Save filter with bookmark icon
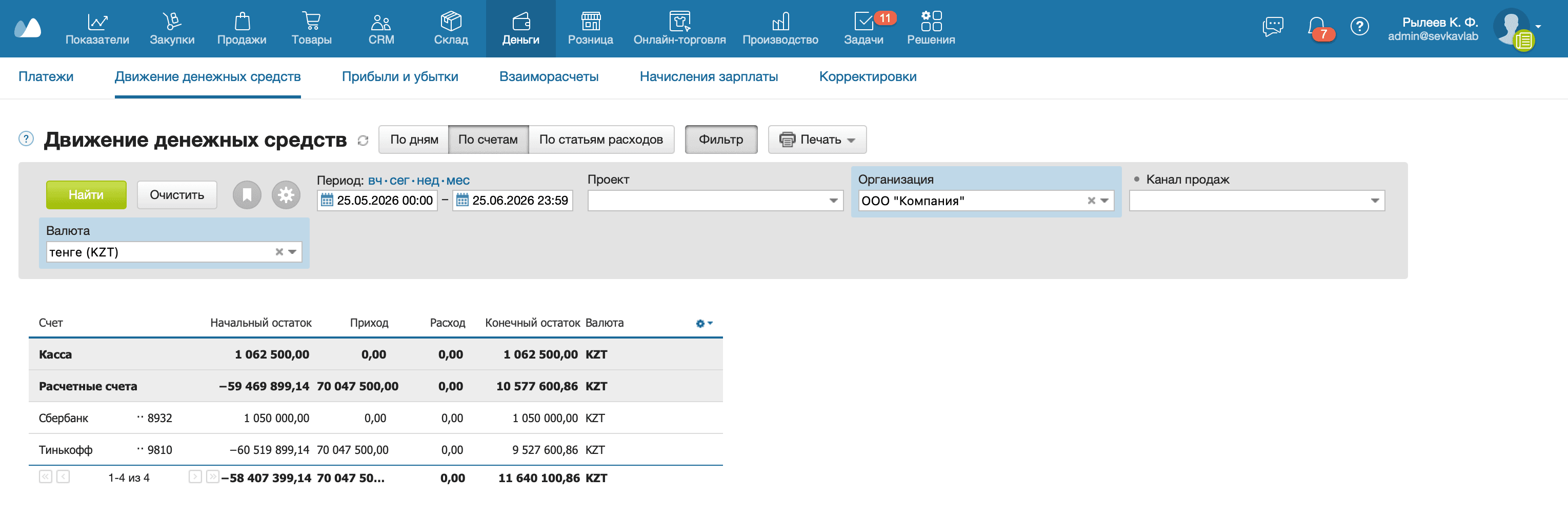Image resolution: width=1568 pixels, height=516 pixels. click(247, 195)
